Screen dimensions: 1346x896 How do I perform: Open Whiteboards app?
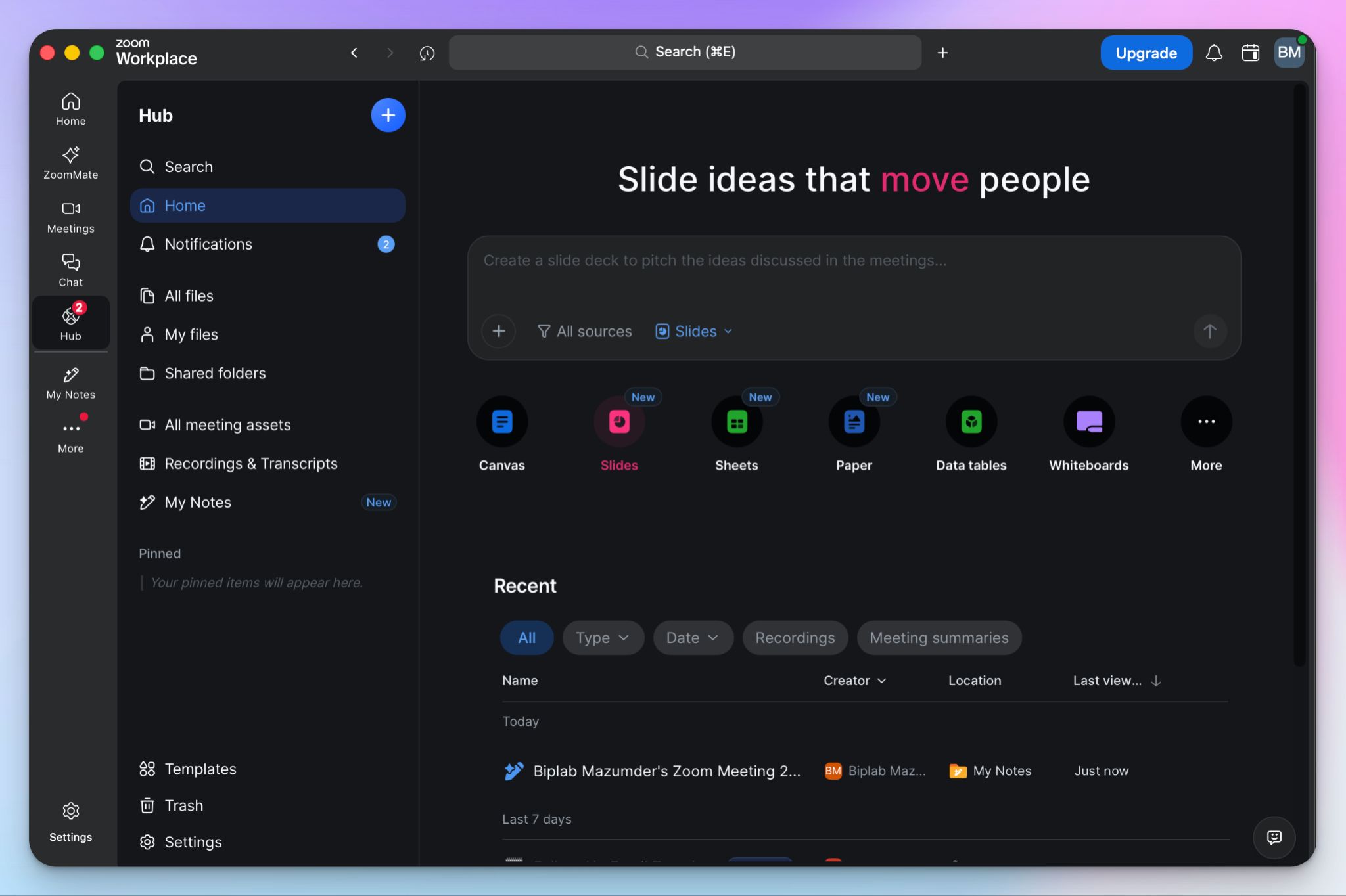(x=1089, y=434)
